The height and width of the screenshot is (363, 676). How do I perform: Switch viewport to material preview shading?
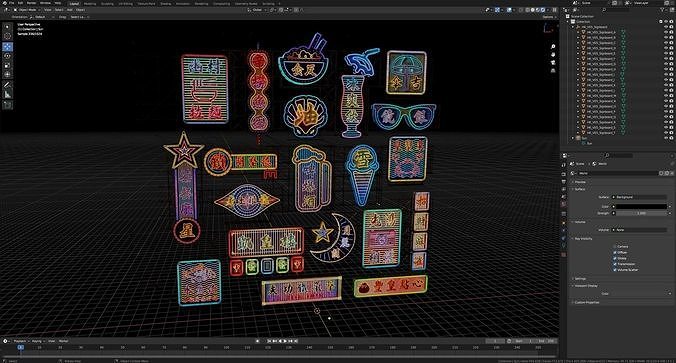point(538,9)
